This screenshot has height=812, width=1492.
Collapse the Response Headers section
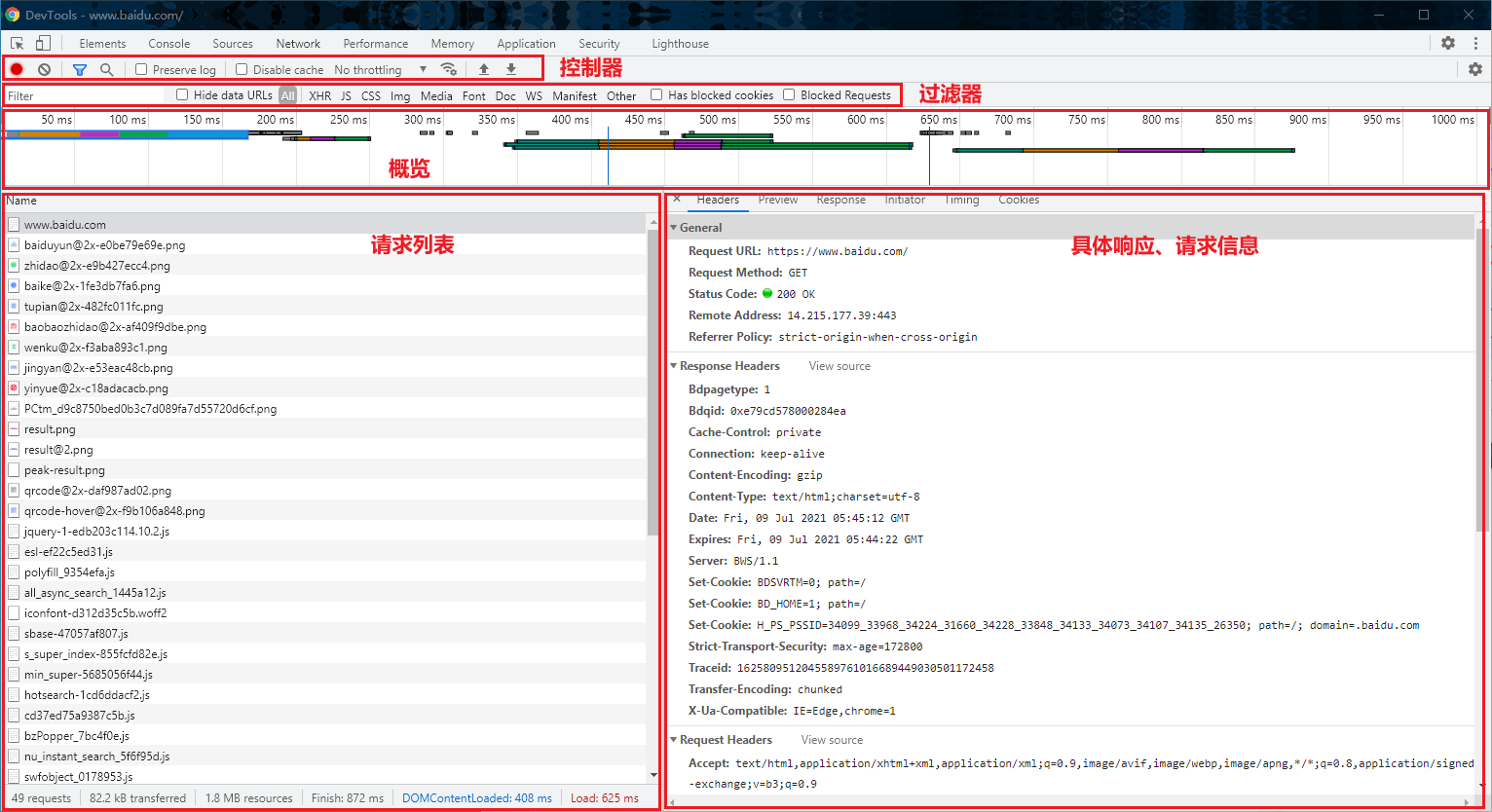(674, 366)
